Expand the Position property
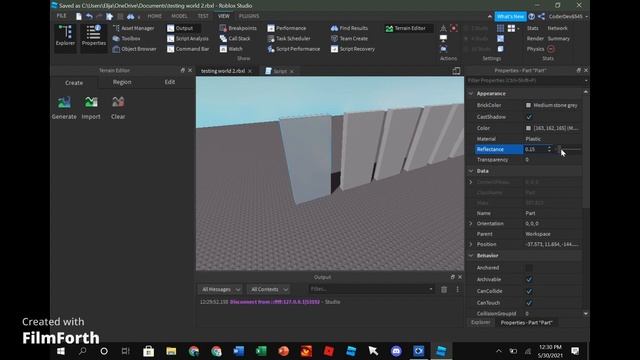The image size is (640, 360). click(x=471, y=244)
